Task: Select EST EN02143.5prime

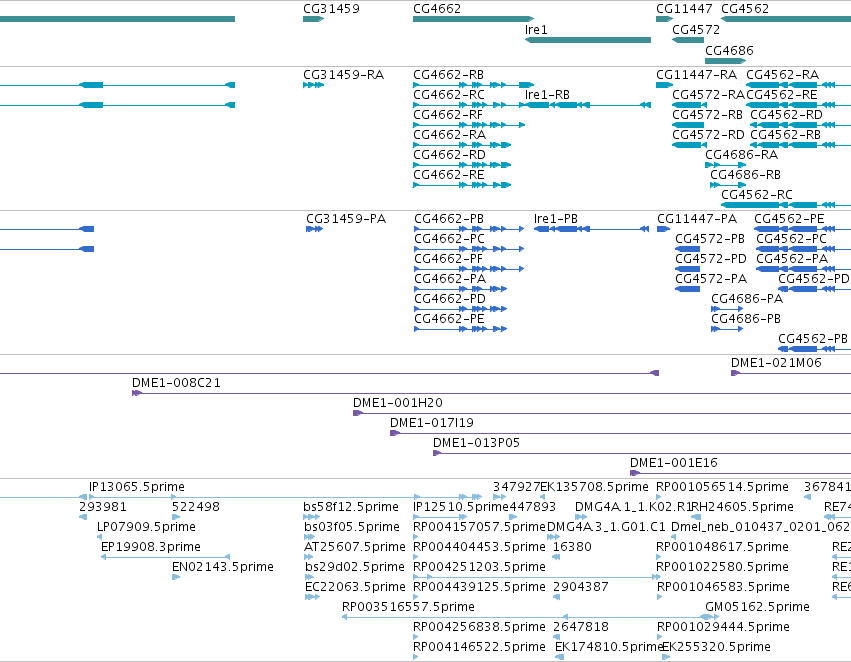Action: tap(176, 577)
